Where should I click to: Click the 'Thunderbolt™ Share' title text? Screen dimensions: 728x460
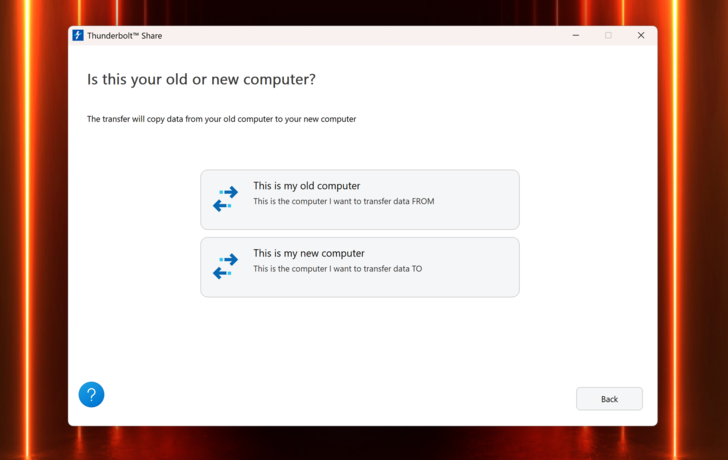coord(124,36)
